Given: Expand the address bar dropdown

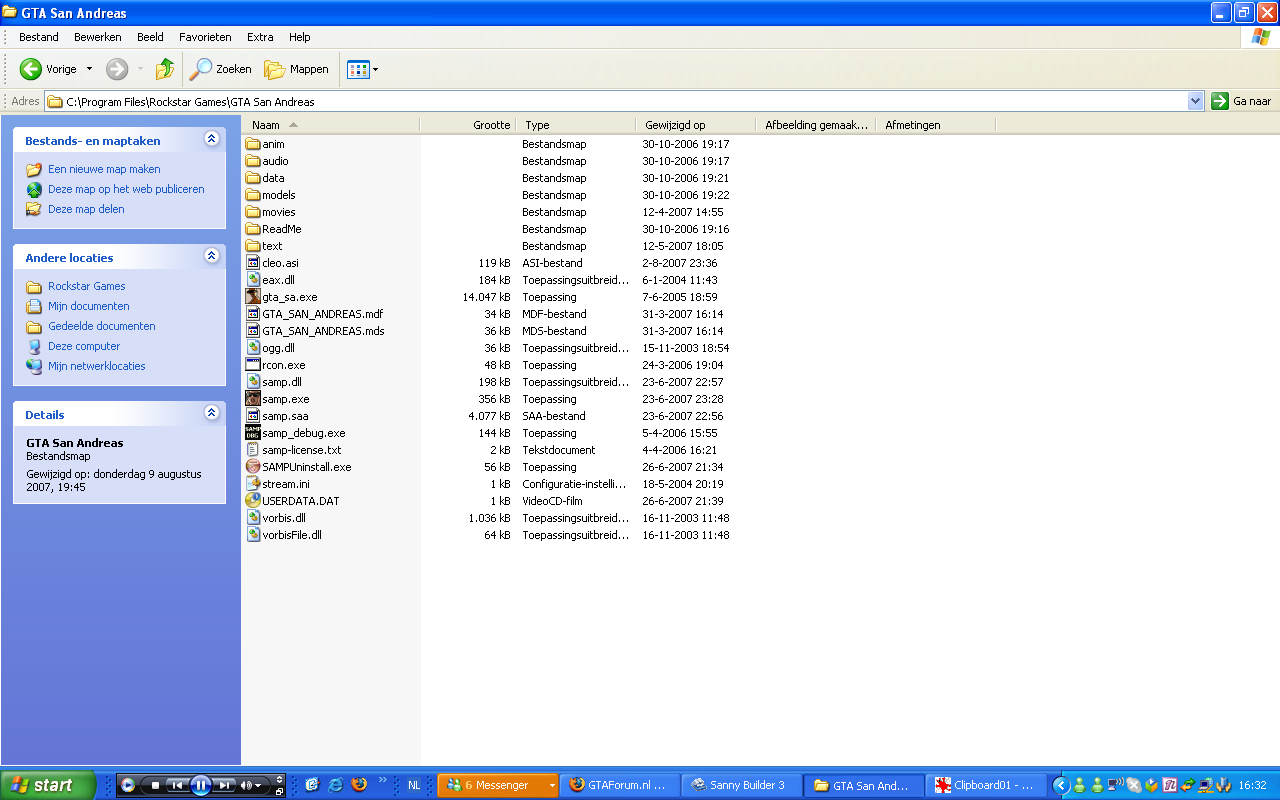Looking at the screenshot, I should click(x=1195, y=101).
